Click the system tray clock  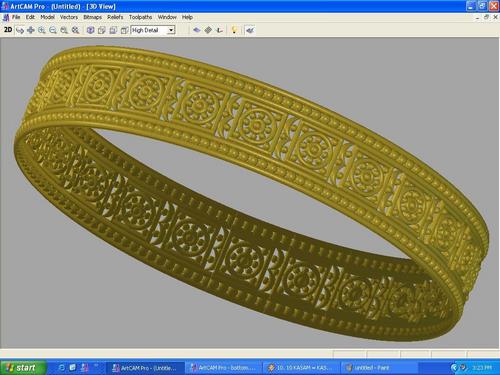[x=482, y=368]
